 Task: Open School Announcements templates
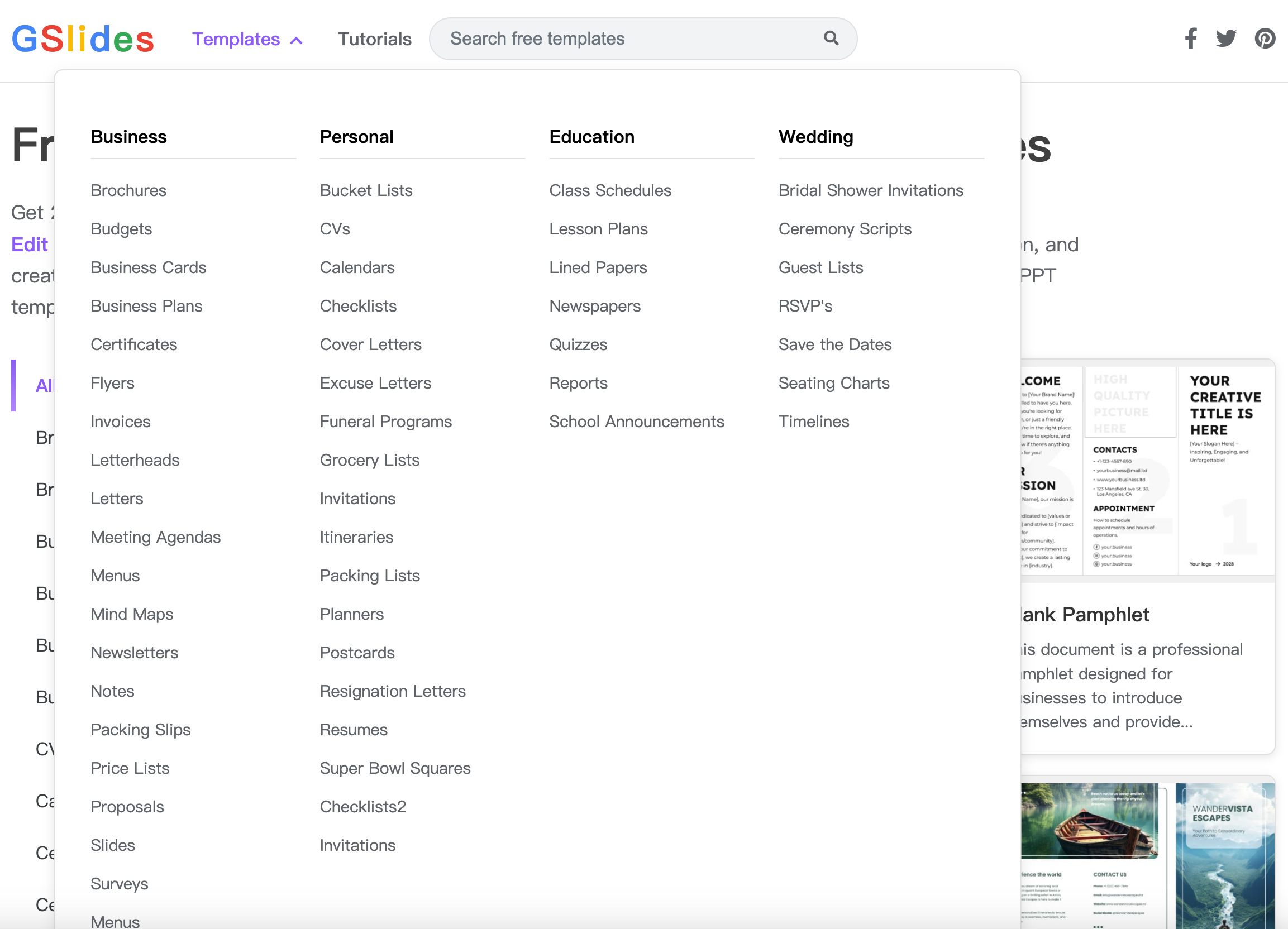pos(637,422)
